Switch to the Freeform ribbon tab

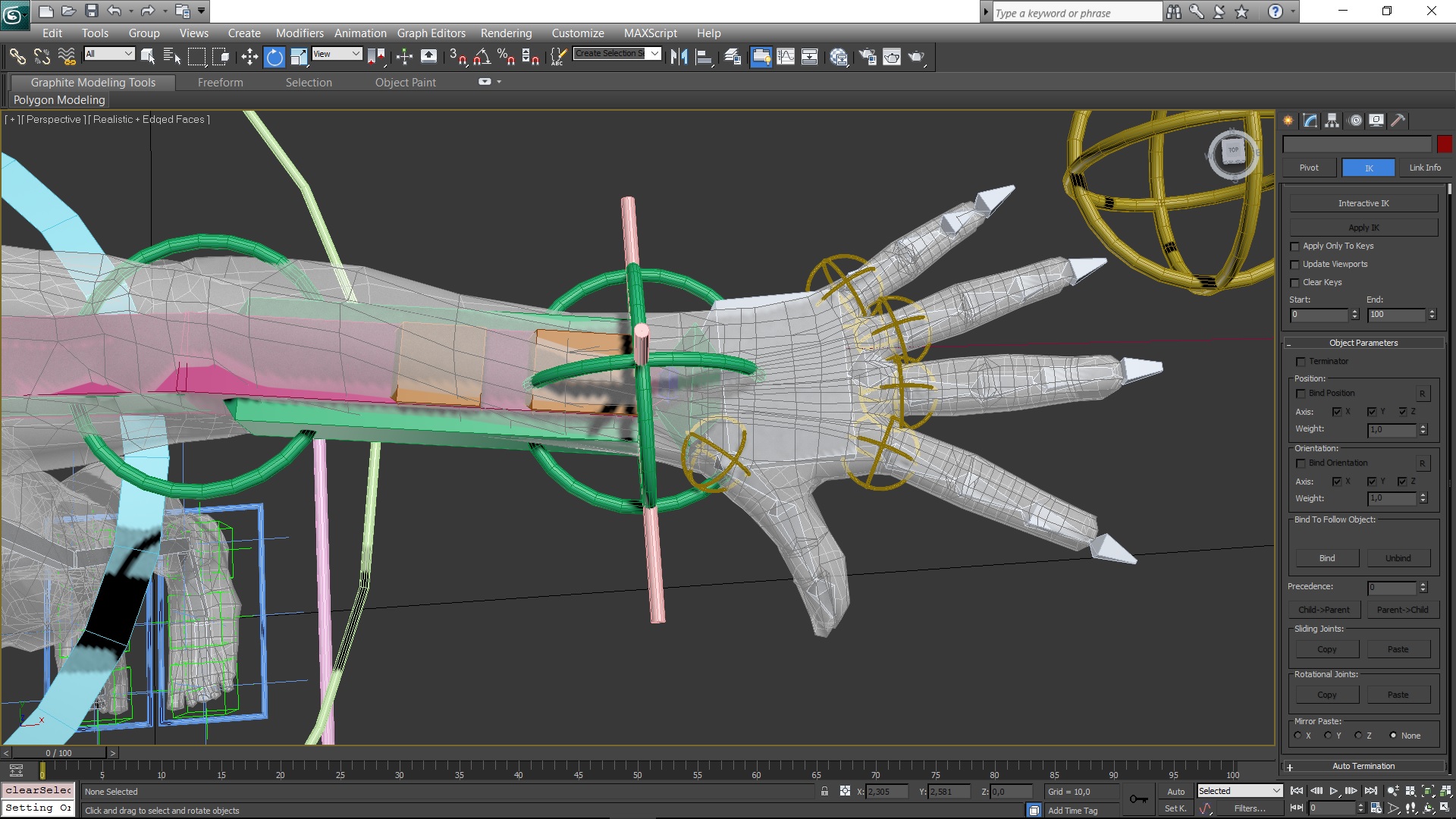click(x=220, y=83)
